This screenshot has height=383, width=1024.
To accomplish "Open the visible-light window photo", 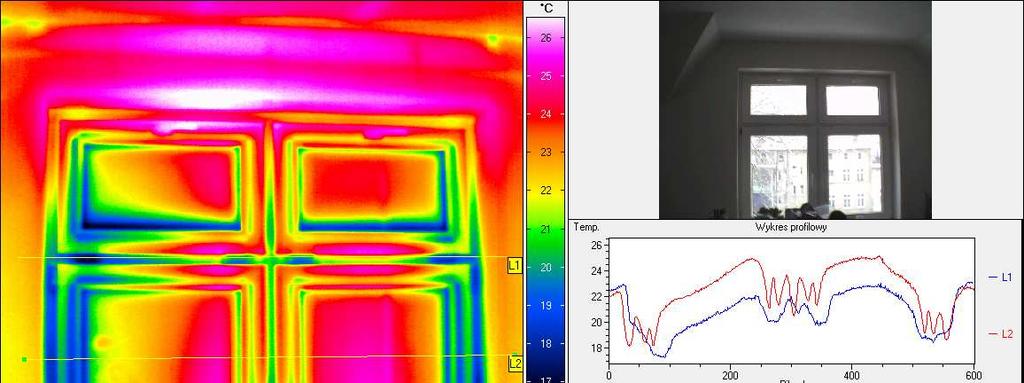I will 795,109.
